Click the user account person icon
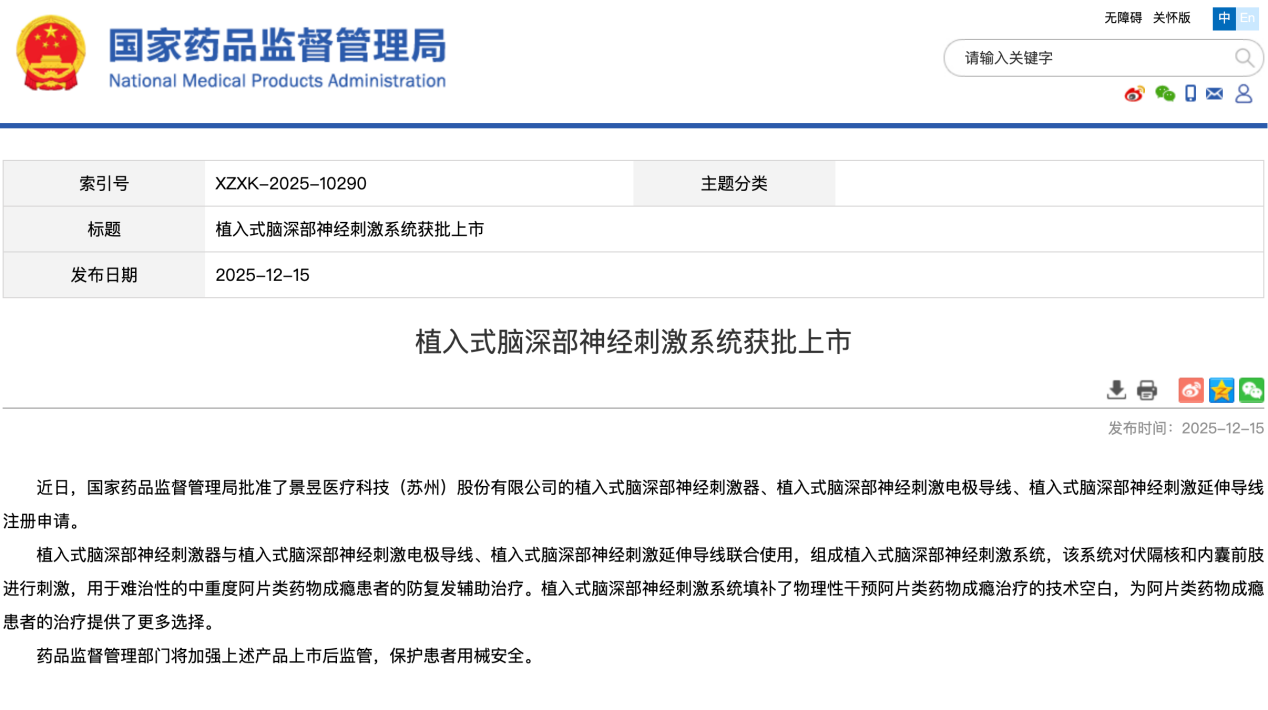Viewport: 1268px width, 710px height. tap(1242, 93)
